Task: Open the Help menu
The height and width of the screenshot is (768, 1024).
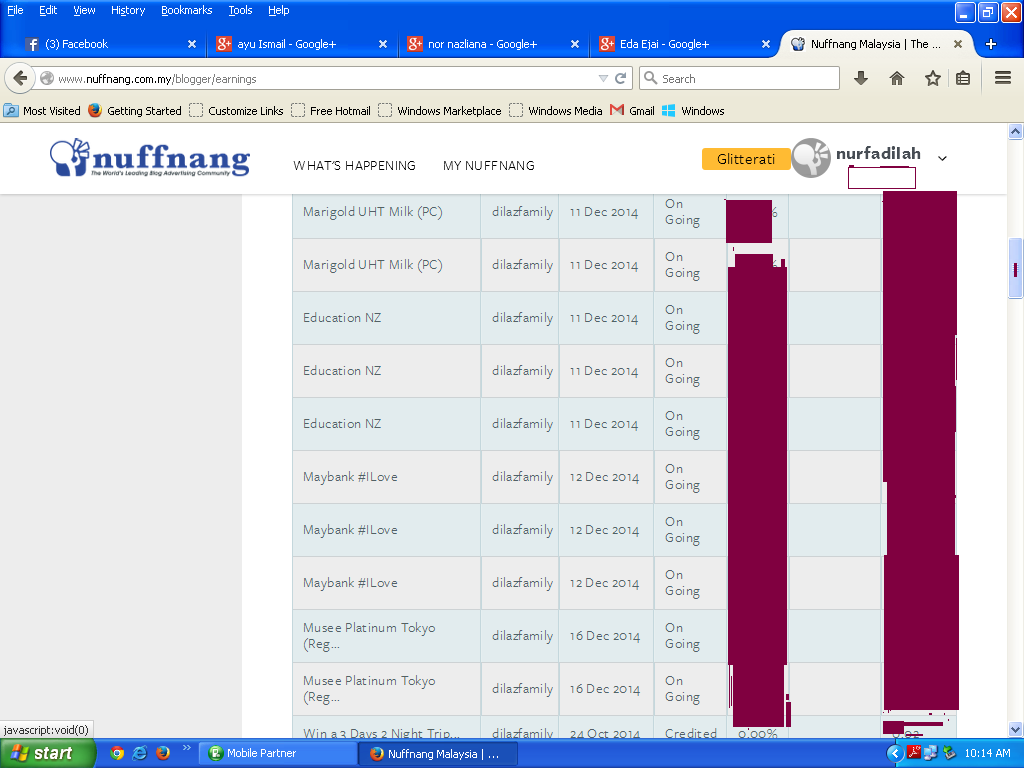Action: [x=278, y=10]
